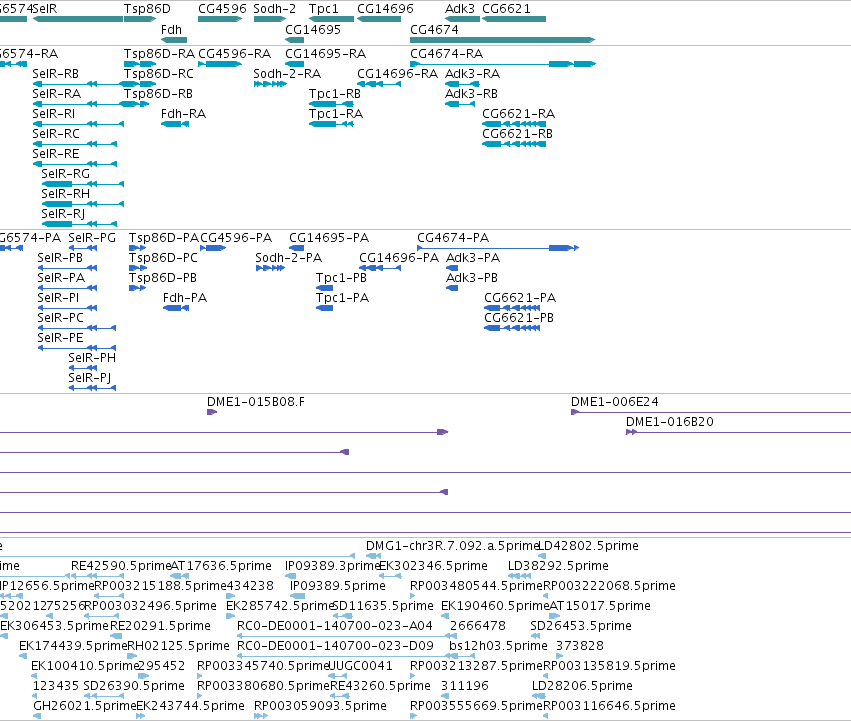Select the DME1-006E24 clone feature
851x721 pixels.
[711, 412]
